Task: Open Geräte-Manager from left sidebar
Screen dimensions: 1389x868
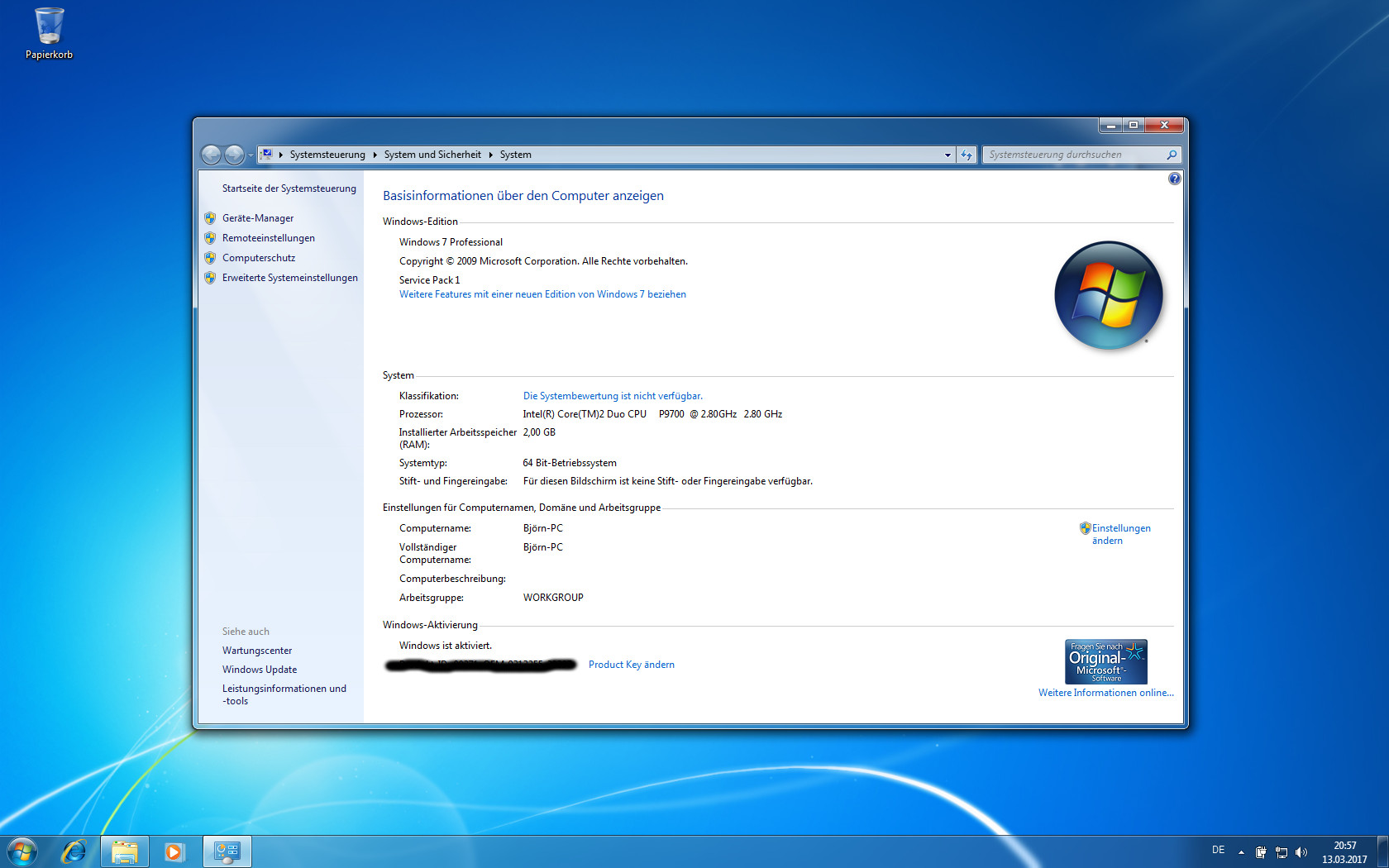Action: click(258, 218)
